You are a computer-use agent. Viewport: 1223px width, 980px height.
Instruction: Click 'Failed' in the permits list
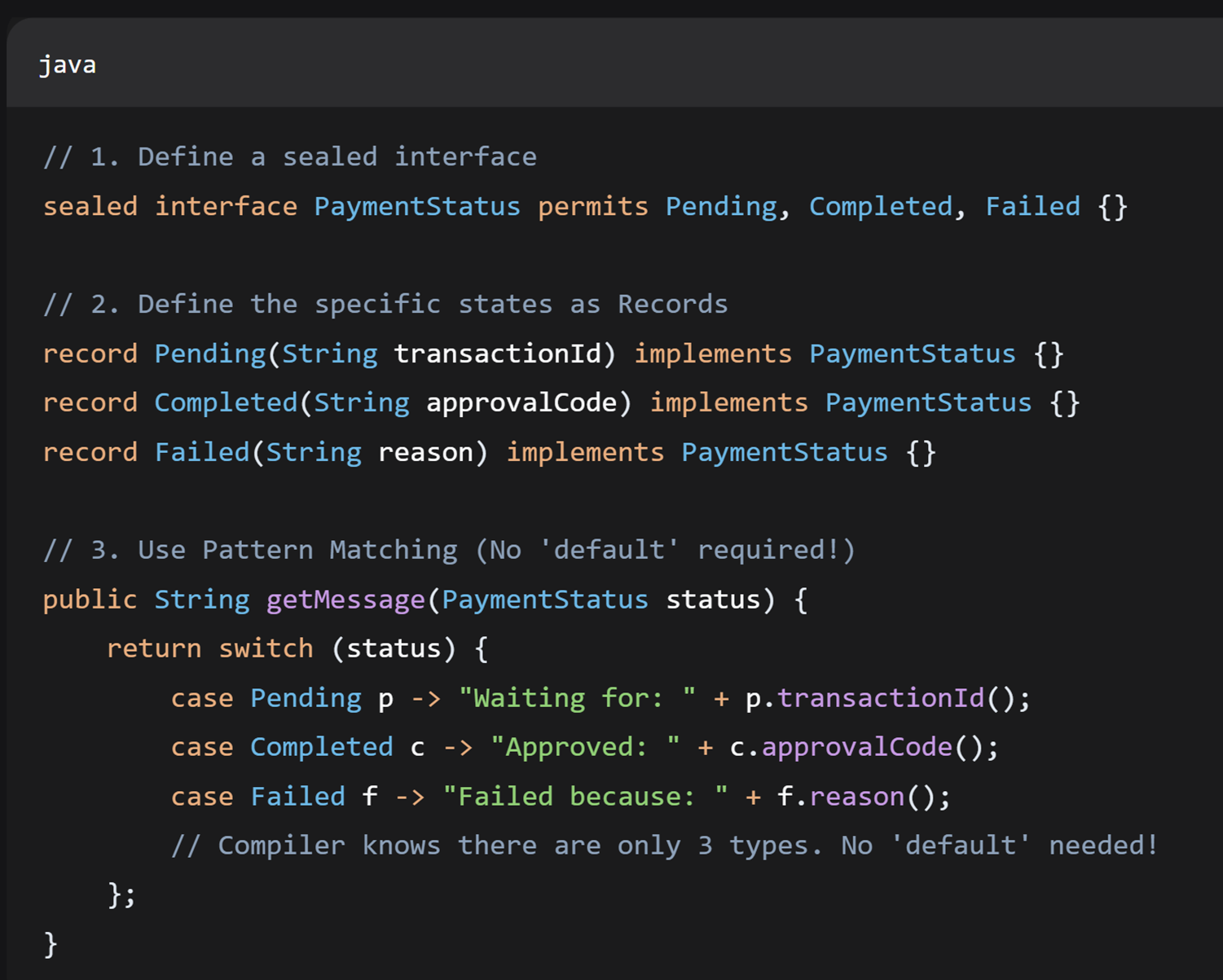coord(1033,206)
